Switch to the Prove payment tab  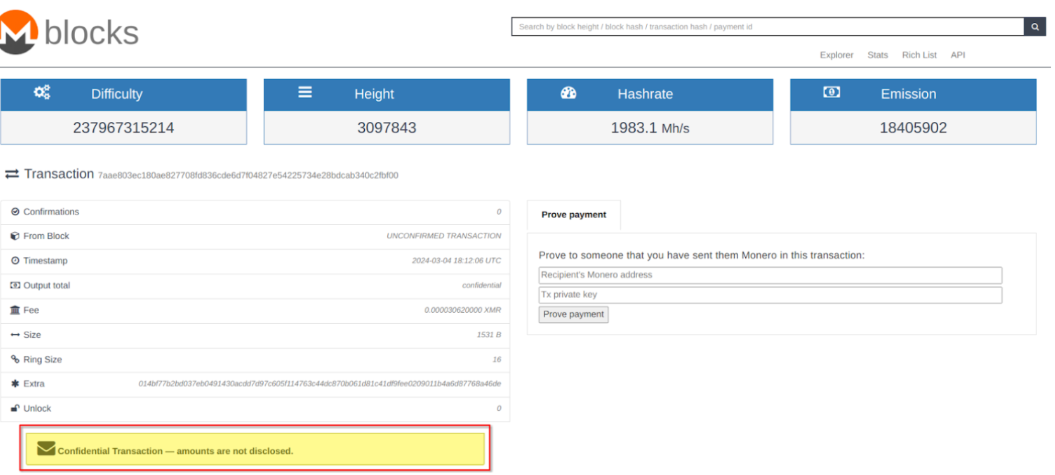573,214
